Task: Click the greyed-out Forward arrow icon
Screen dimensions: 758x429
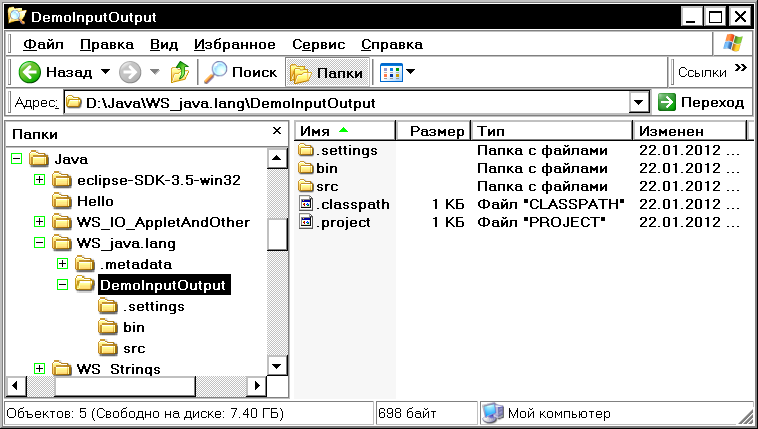Action: [130, 73]
